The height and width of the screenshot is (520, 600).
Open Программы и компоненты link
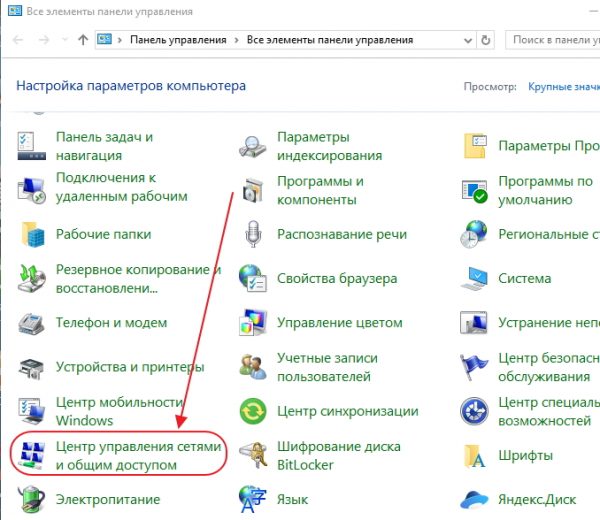(x=320, y=190)
